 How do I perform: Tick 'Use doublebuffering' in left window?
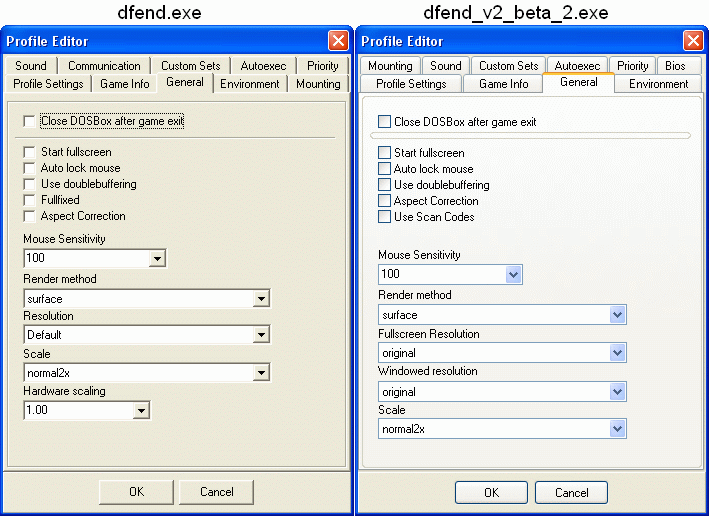click(29, 184)
